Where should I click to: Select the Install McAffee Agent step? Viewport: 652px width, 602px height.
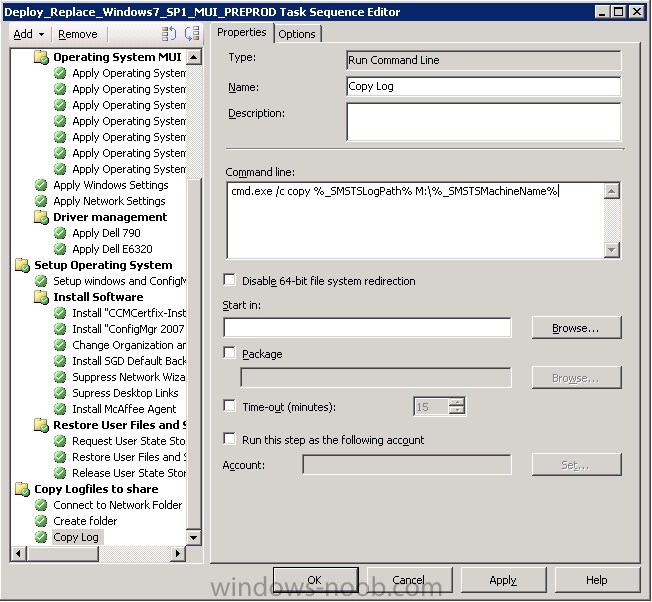click(124, 409)
